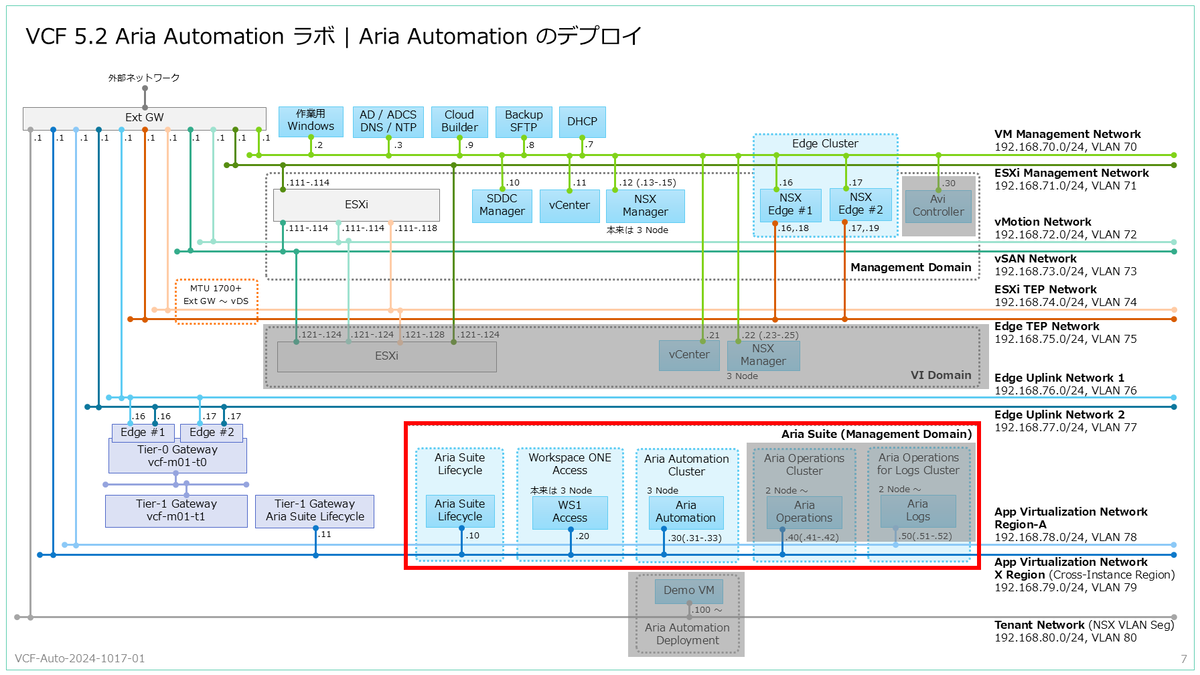
Task: Click the Workspace ONE Access label
Action: pos(570,464)
